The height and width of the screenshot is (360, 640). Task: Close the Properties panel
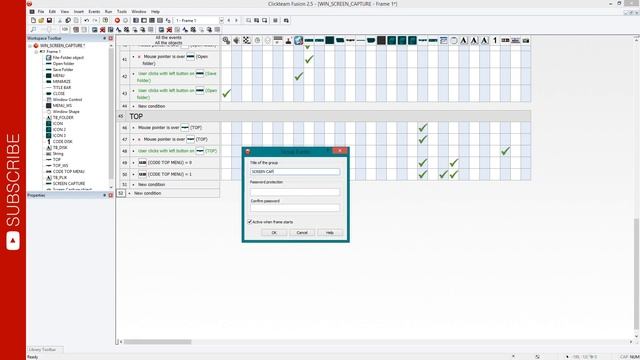pos(111,195)
